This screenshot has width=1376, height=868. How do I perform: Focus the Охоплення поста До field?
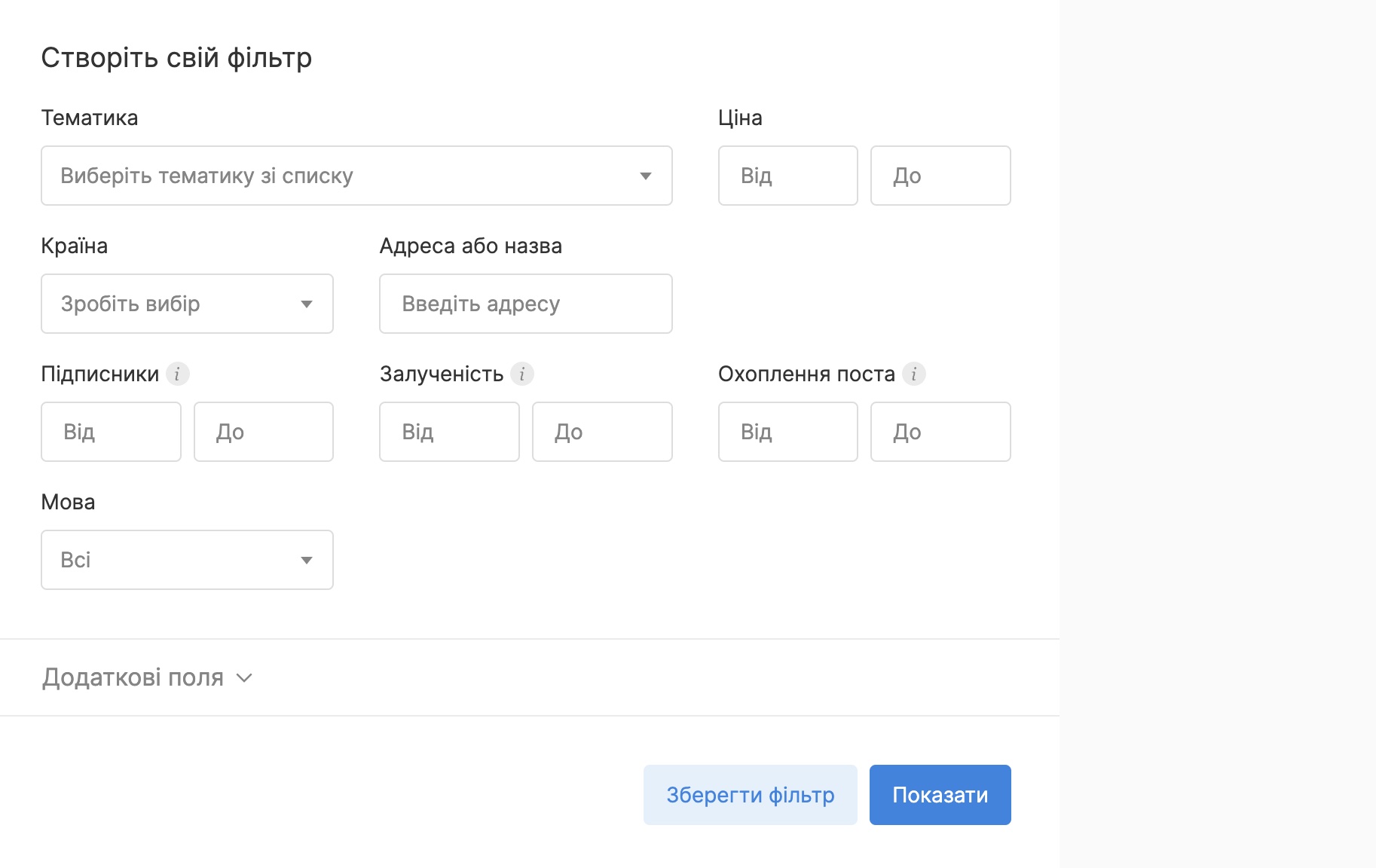940,432
